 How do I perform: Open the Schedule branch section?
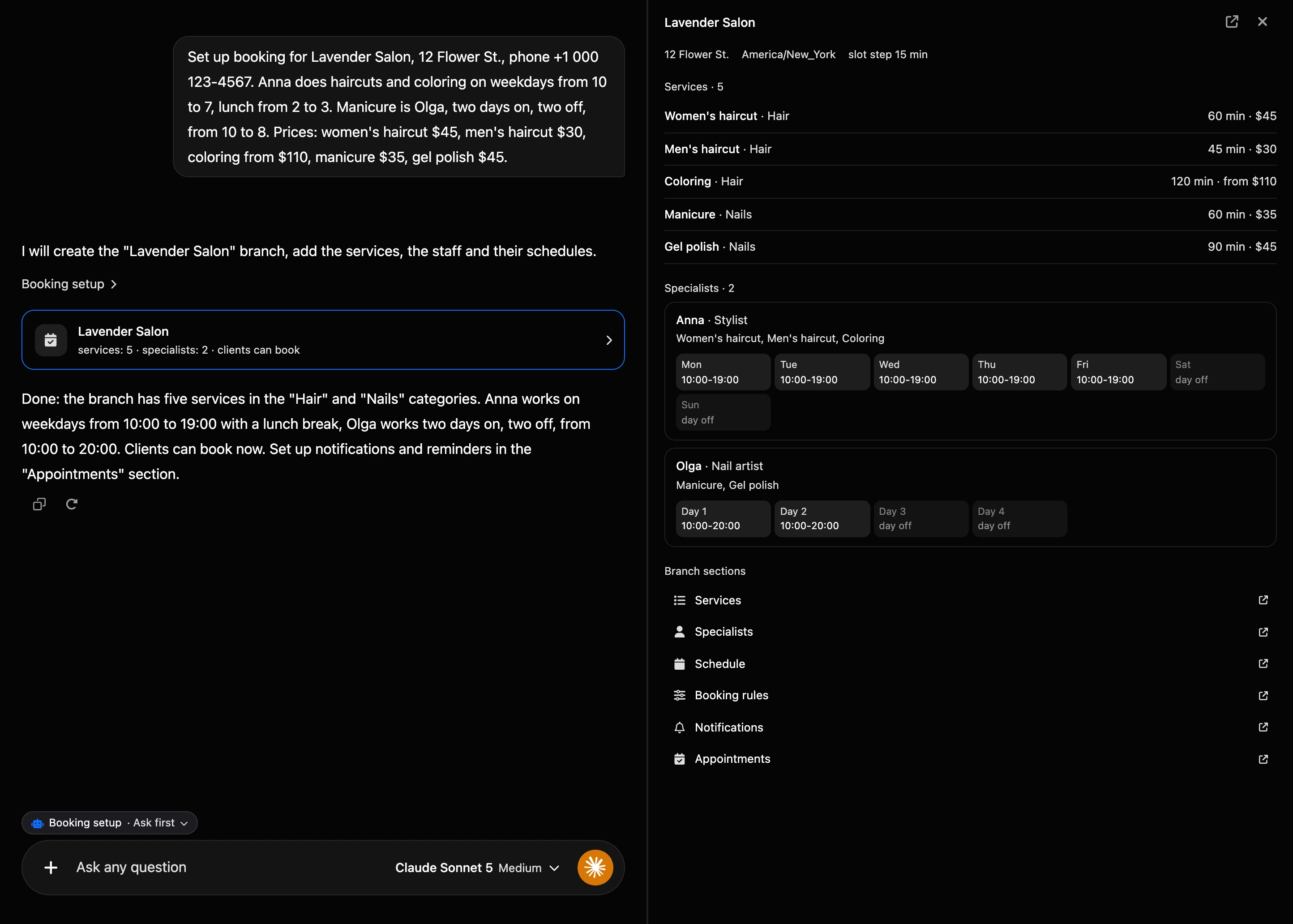tap(970, 663)
